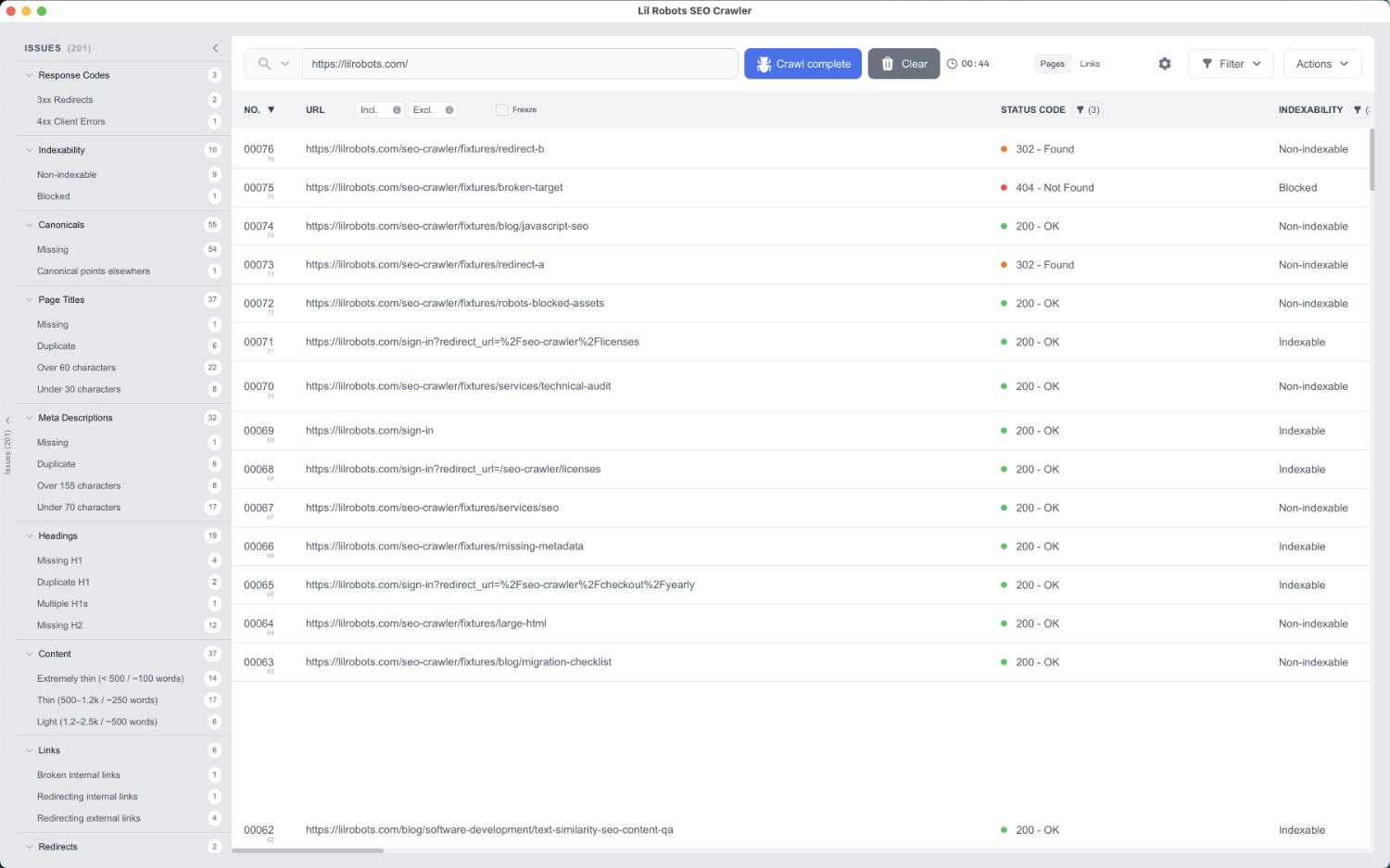1390x868 pixels.
Task: Click Excl. filter info icon
Action: click(449, 110)
